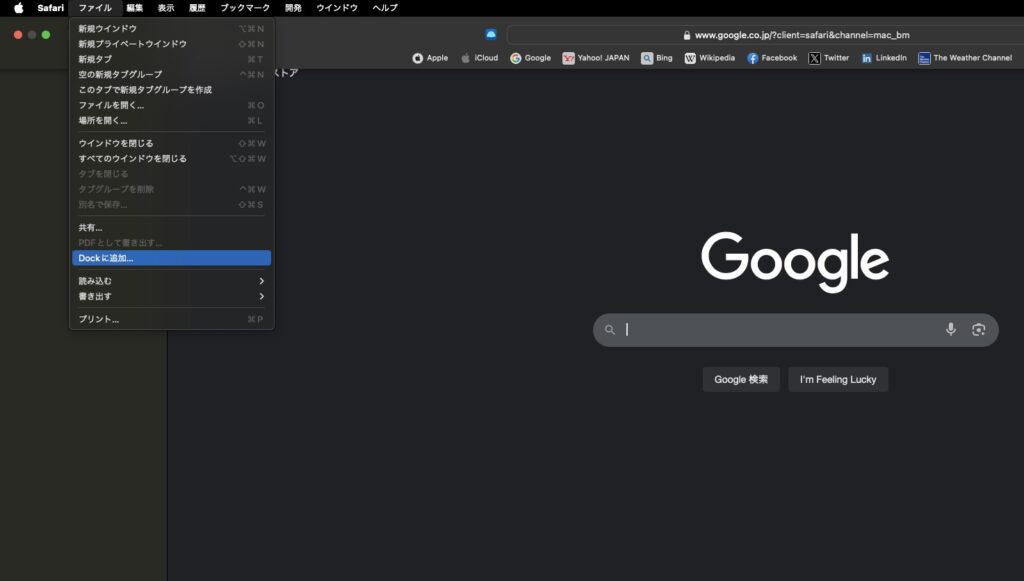Image resolution: width=1024 pixels, height=581 pixels.
Task: Open the Facebook bookmark
Action: point(772,58)
